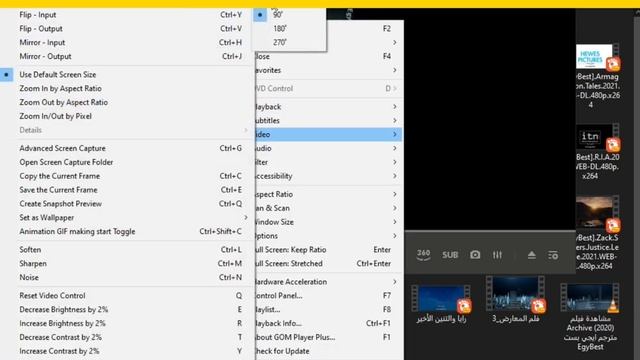The image size is (640, 360).
Task: Expand the Accessibility submenu
Action: pos(328,176)
